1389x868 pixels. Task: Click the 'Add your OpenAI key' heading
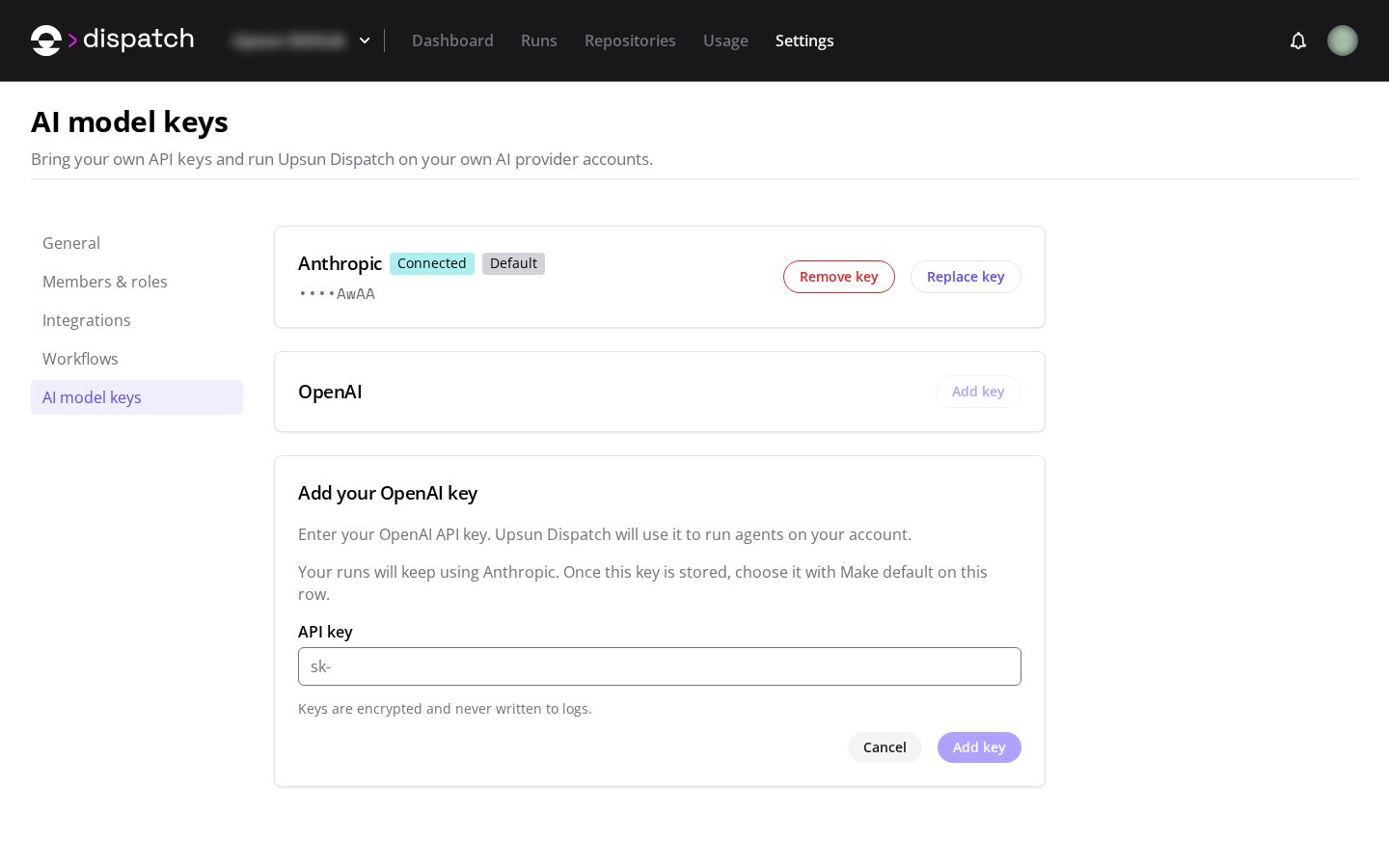[x=388, y=493]
